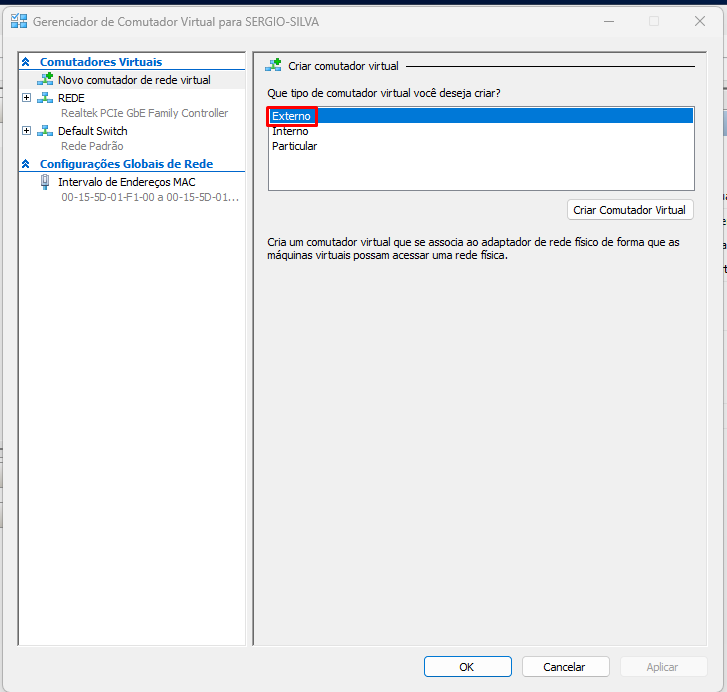This screenshot has width=727, height=692.
Task: Select the Realtek PCIe GbE Family Controller entry
Action: pyautogui.click(x=144, y=113)
